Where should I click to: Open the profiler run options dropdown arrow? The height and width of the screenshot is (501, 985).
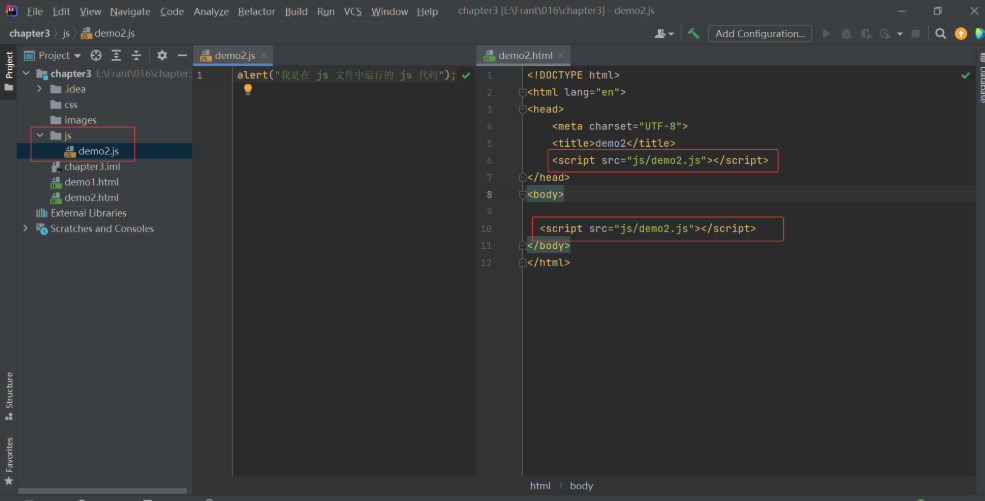click(900, 34)
